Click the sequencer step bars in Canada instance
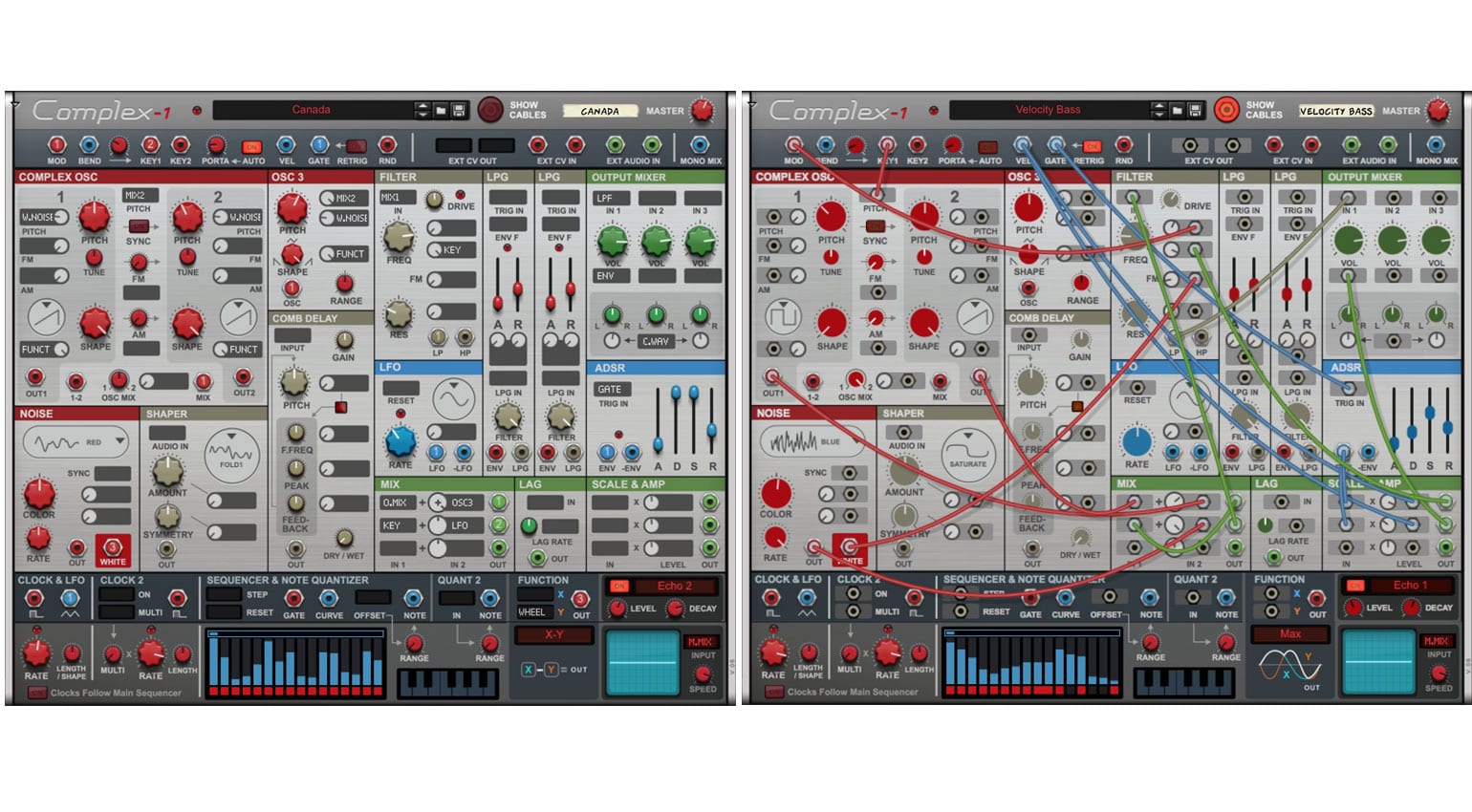The width and height of the screenshot is (1472, 812). click(295, 662)
